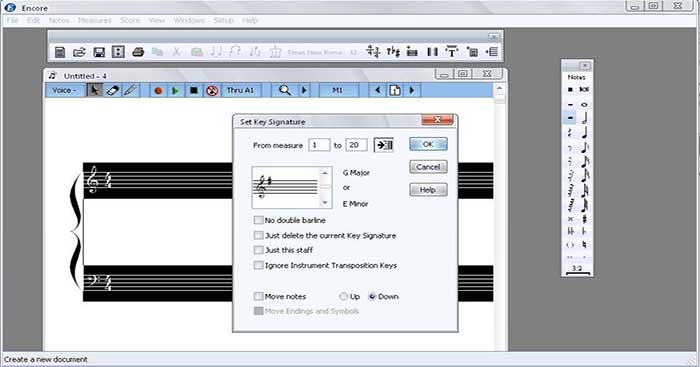This screenshot has width=700, height=367.
Task: Click the Save disk icon
Action: tap(99, 52)
